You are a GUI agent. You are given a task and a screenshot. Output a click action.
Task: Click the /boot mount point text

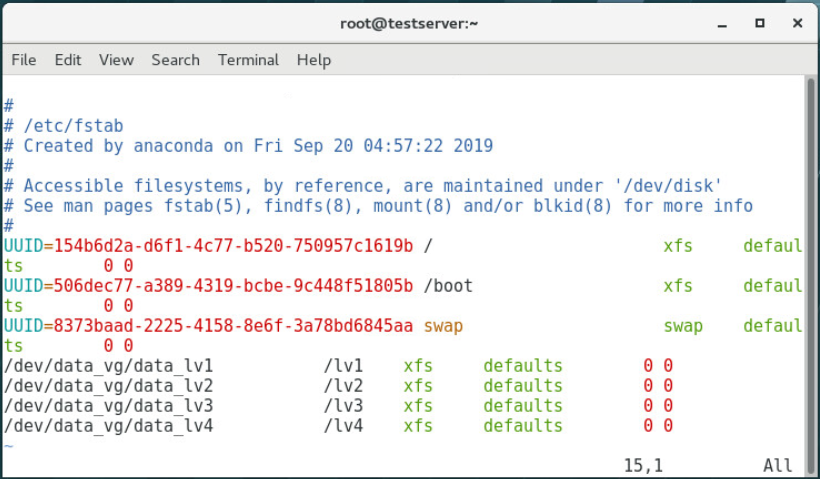click(x=448, y=286)
